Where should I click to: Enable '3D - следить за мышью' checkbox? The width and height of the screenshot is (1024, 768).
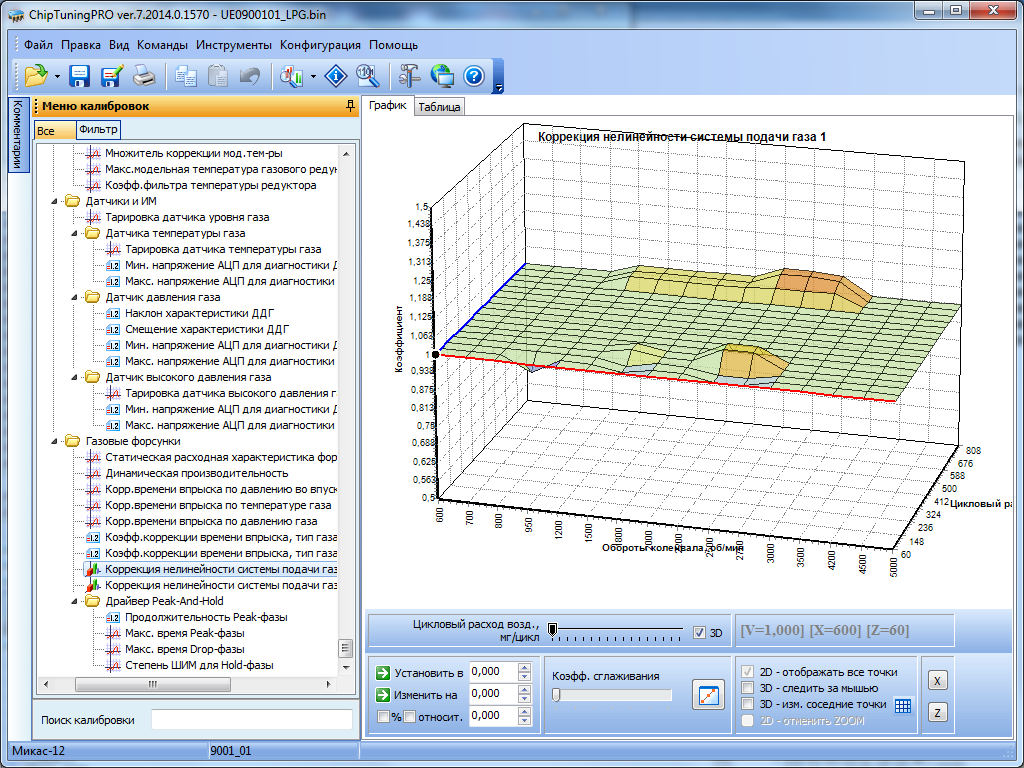coord(746,688)
